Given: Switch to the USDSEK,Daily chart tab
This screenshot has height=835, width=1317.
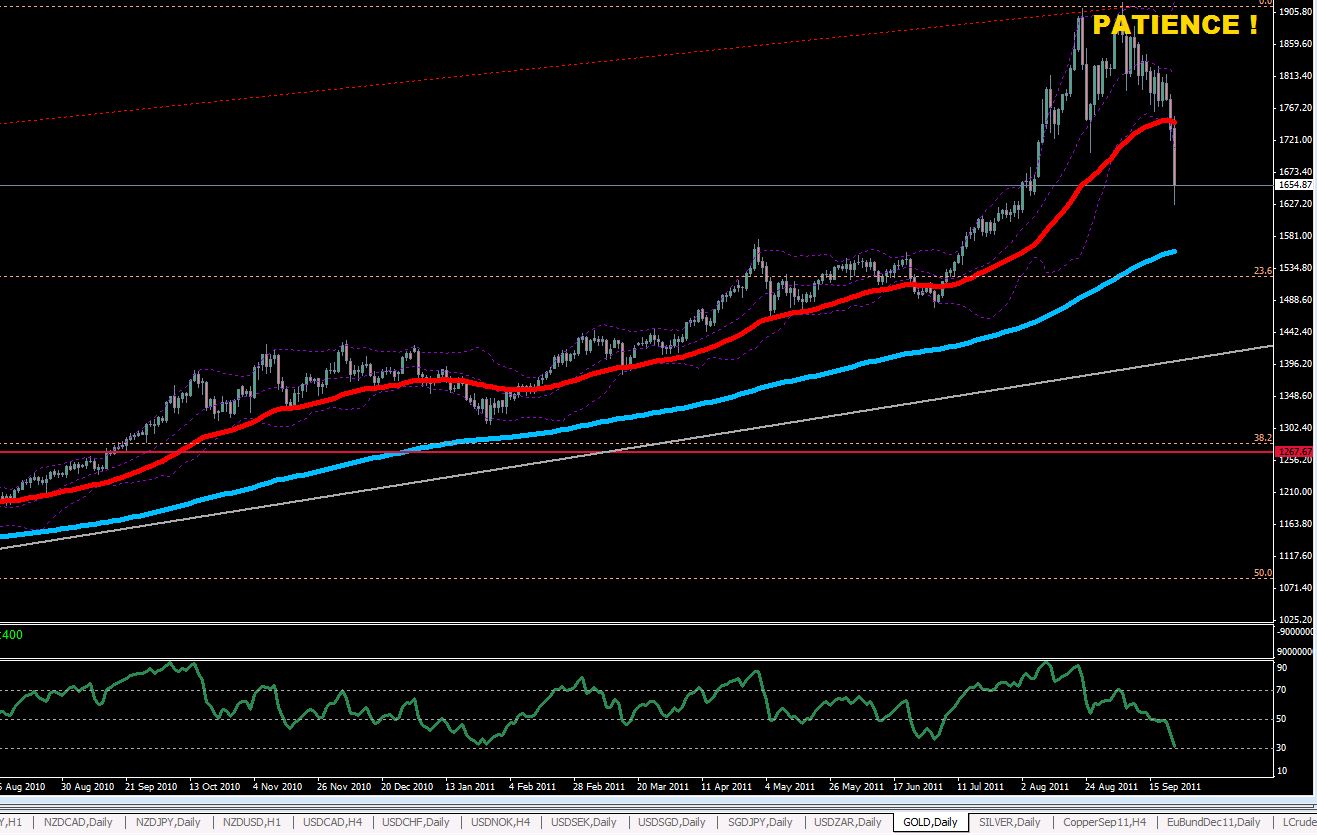Looking at the screenshot, I should click(x=585, y=822).
